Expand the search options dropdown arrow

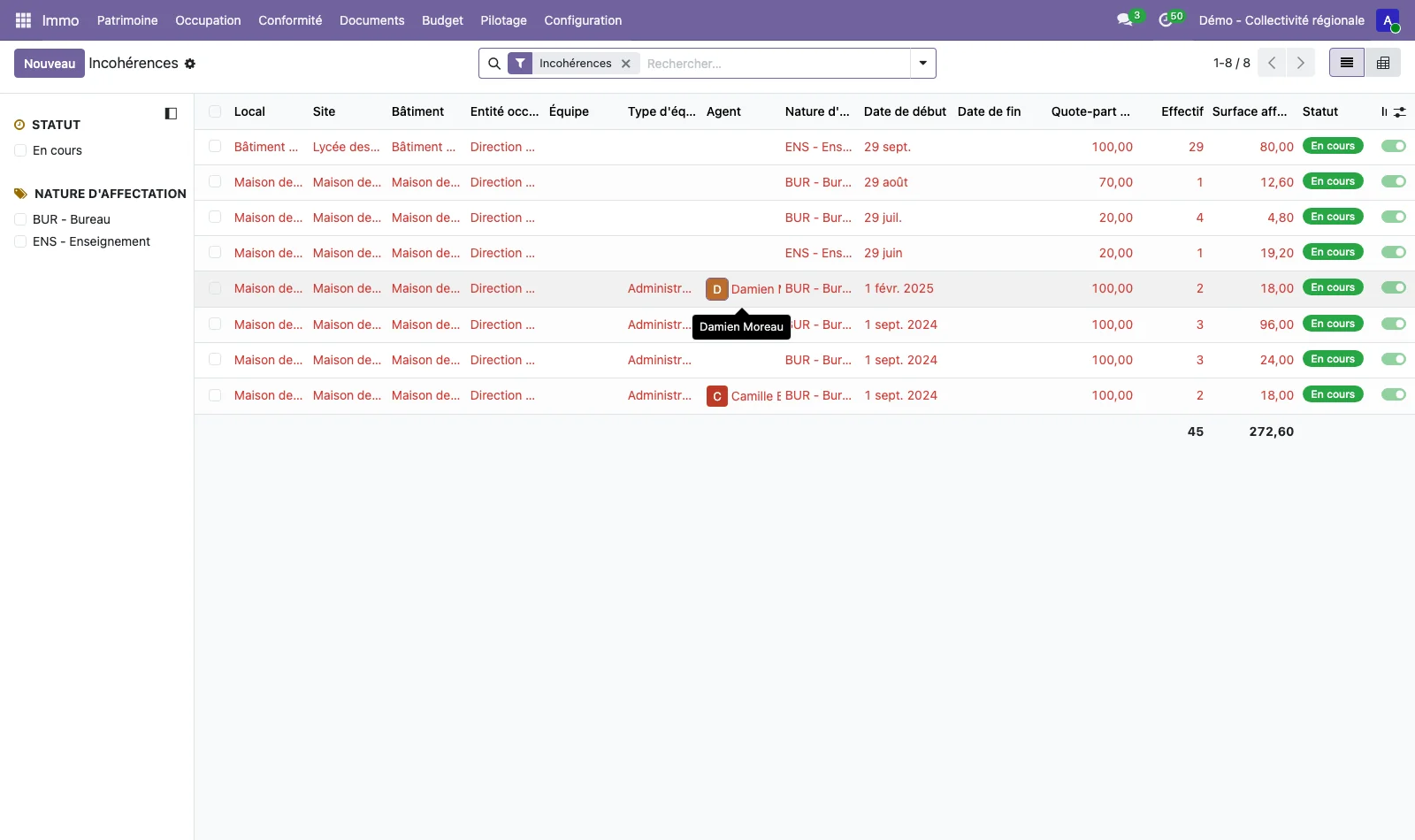click(x=922, y=64)
